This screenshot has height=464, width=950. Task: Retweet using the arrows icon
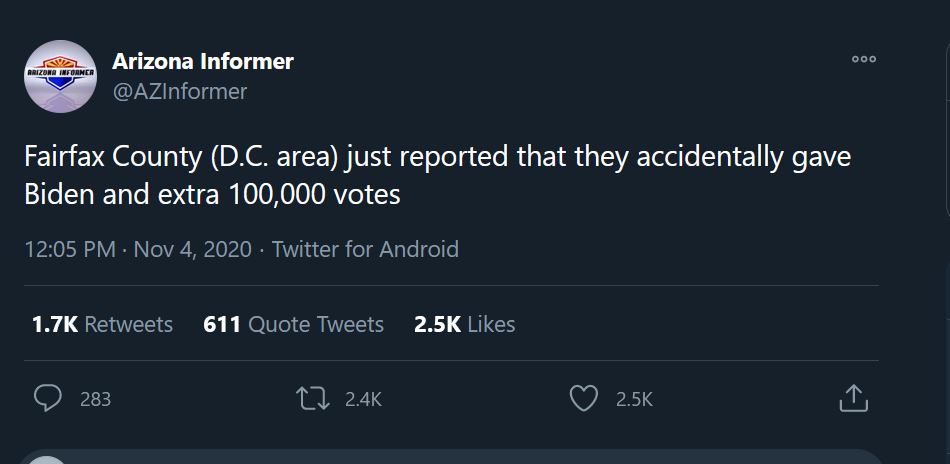tap(313, 399)
